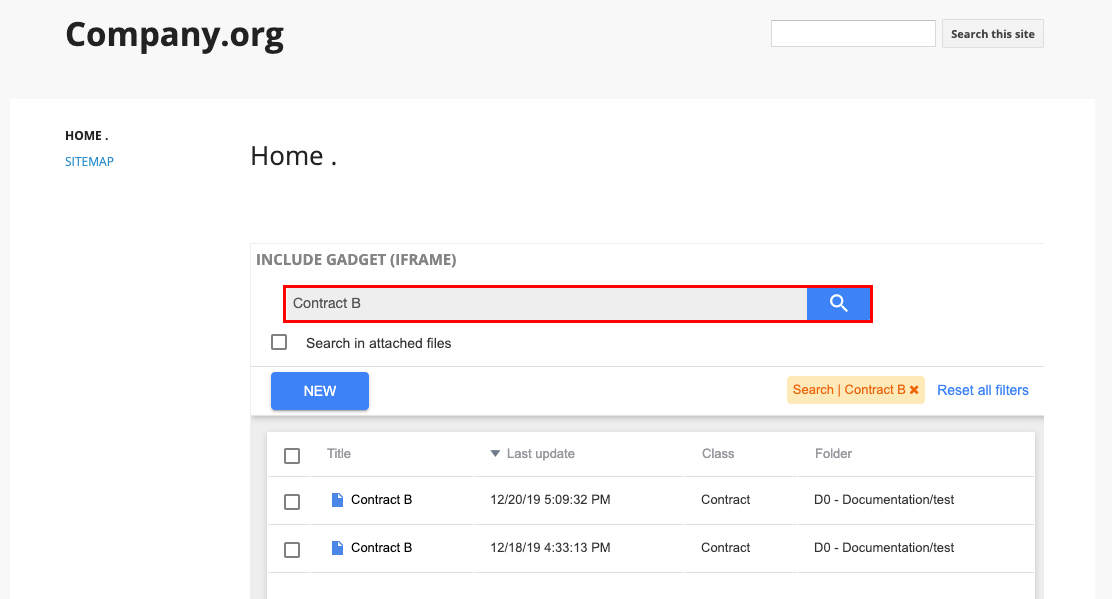The image size is (1112, 599).
Task: Click the Folder column header
Action: 833,454
